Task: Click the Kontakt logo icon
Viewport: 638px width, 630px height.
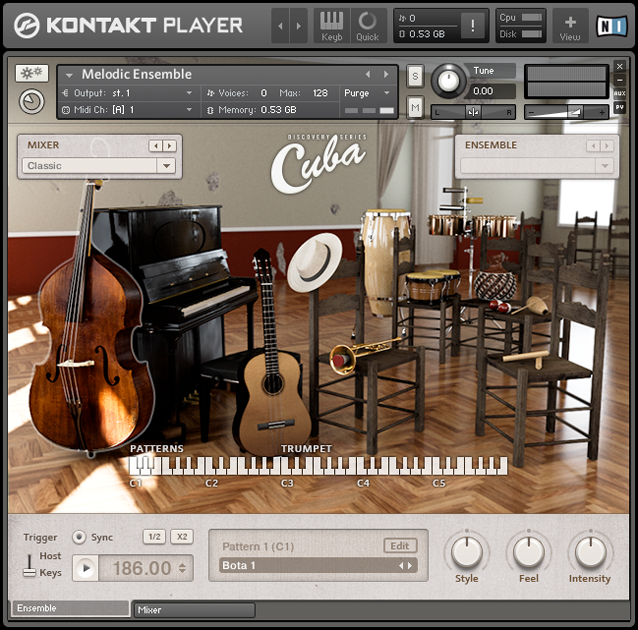Action: (x=26, y=25)
